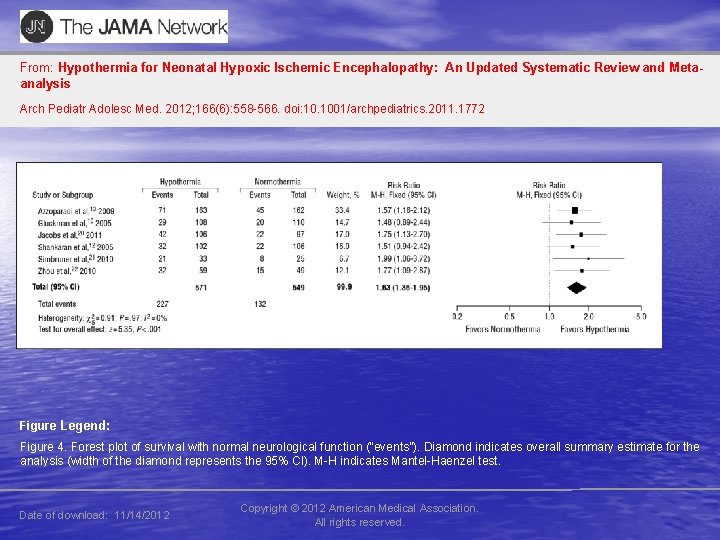Click the Heterogeneity statistics line
The image size is (720, 540).
pos(102,318)
